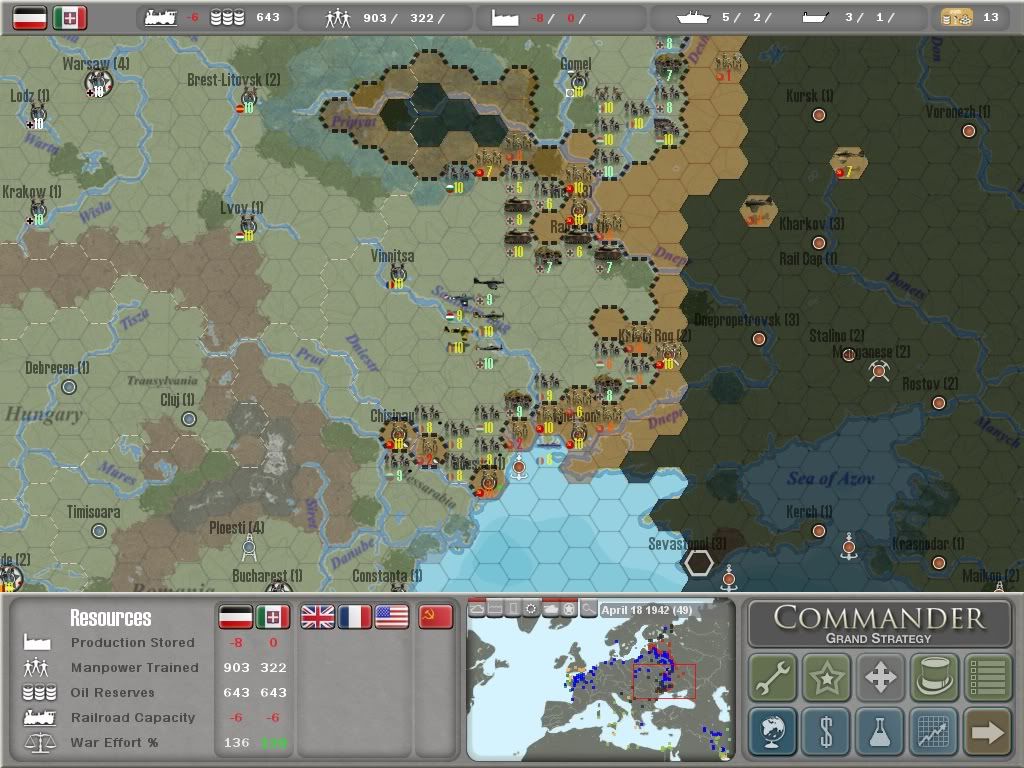This screenshot has width=1024, height=768.
Task: Select the Soviet unit east of Kursk
Action: pyautogui.click(x=848, y=163)
